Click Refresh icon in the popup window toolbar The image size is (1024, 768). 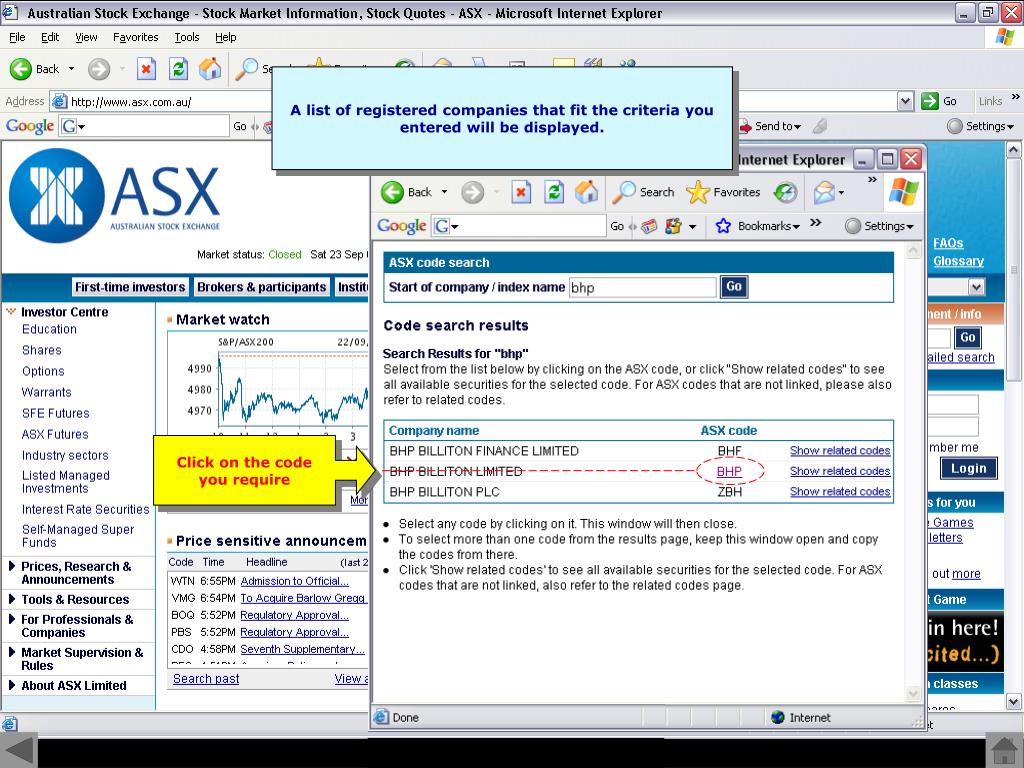click(554, 192)
